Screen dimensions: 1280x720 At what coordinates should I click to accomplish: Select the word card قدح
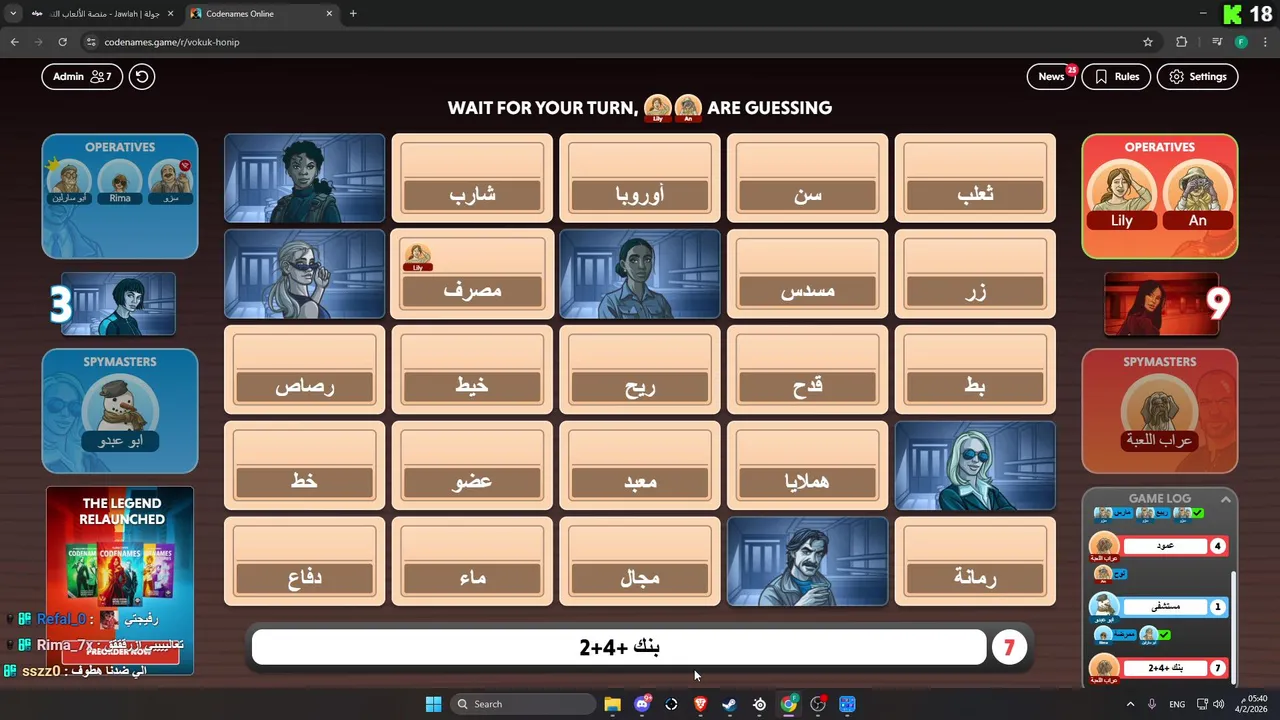807,370
